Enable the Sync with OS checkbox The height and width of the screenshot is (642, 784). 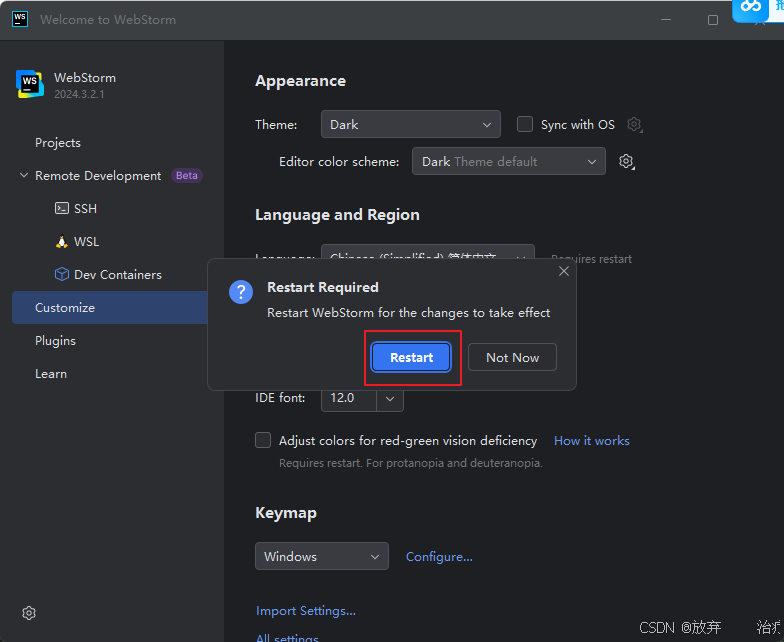[x=524, y=124]
